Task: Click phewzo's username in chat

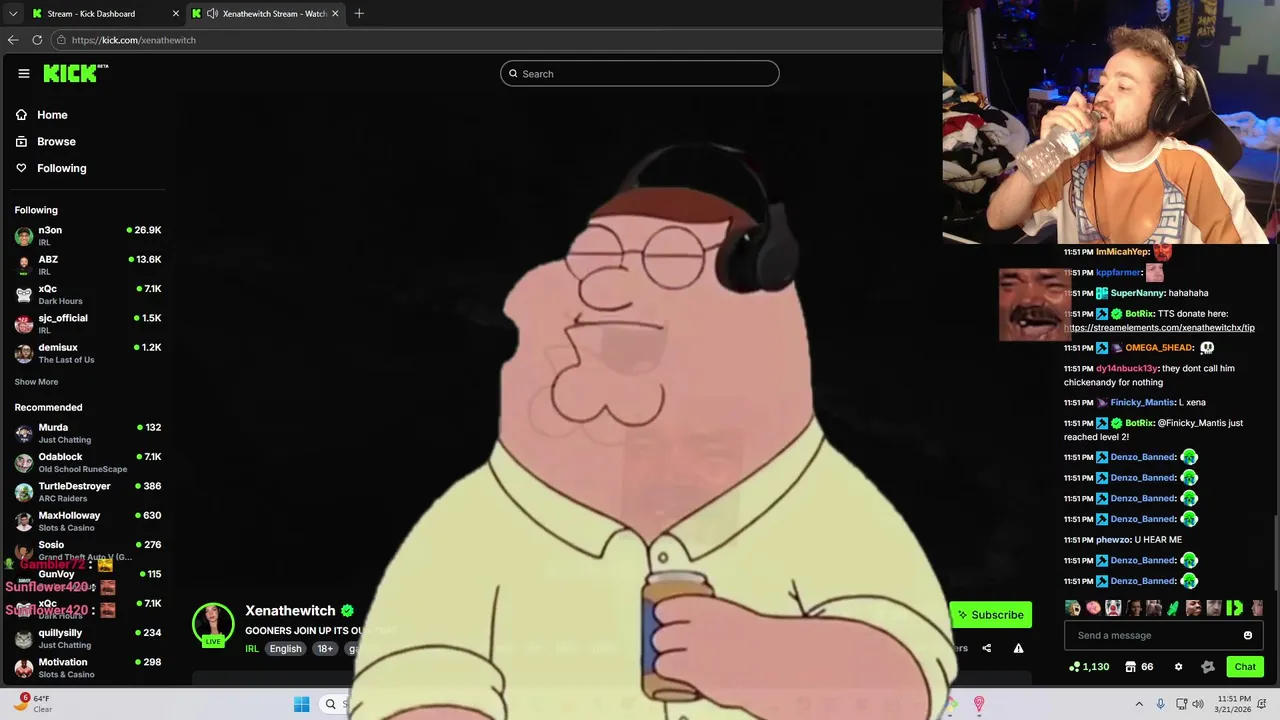Action: 1113,540
